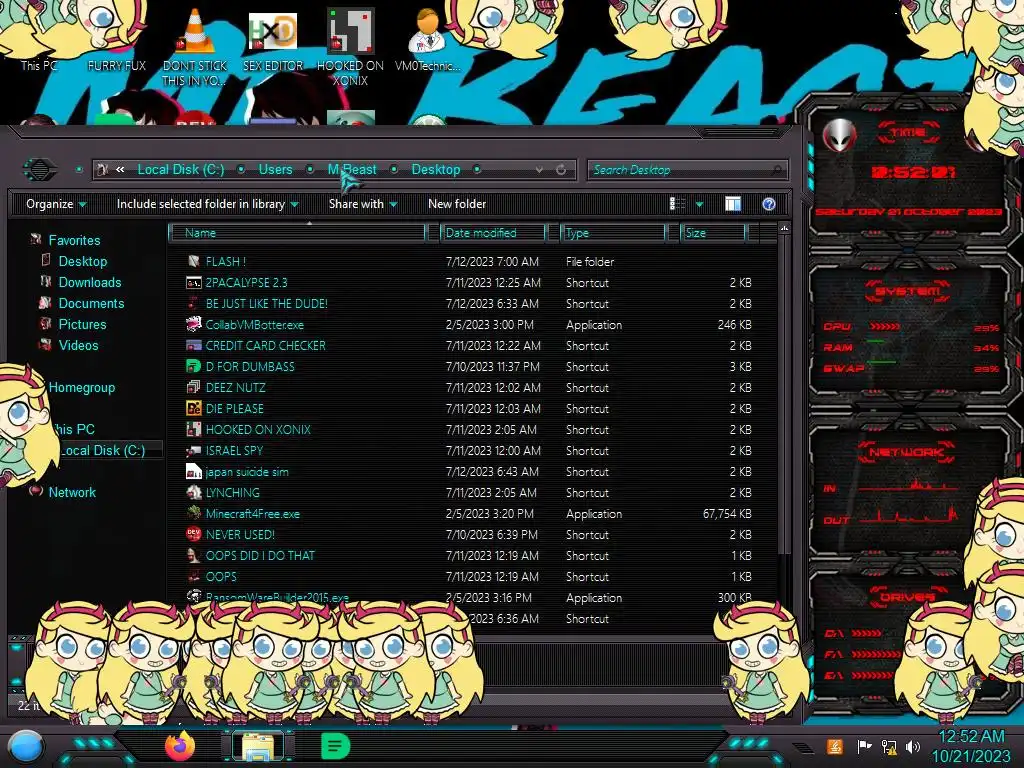Open the view options dropdown arrow
This screenshot has width=1024, height=768.
click(699, 204)
